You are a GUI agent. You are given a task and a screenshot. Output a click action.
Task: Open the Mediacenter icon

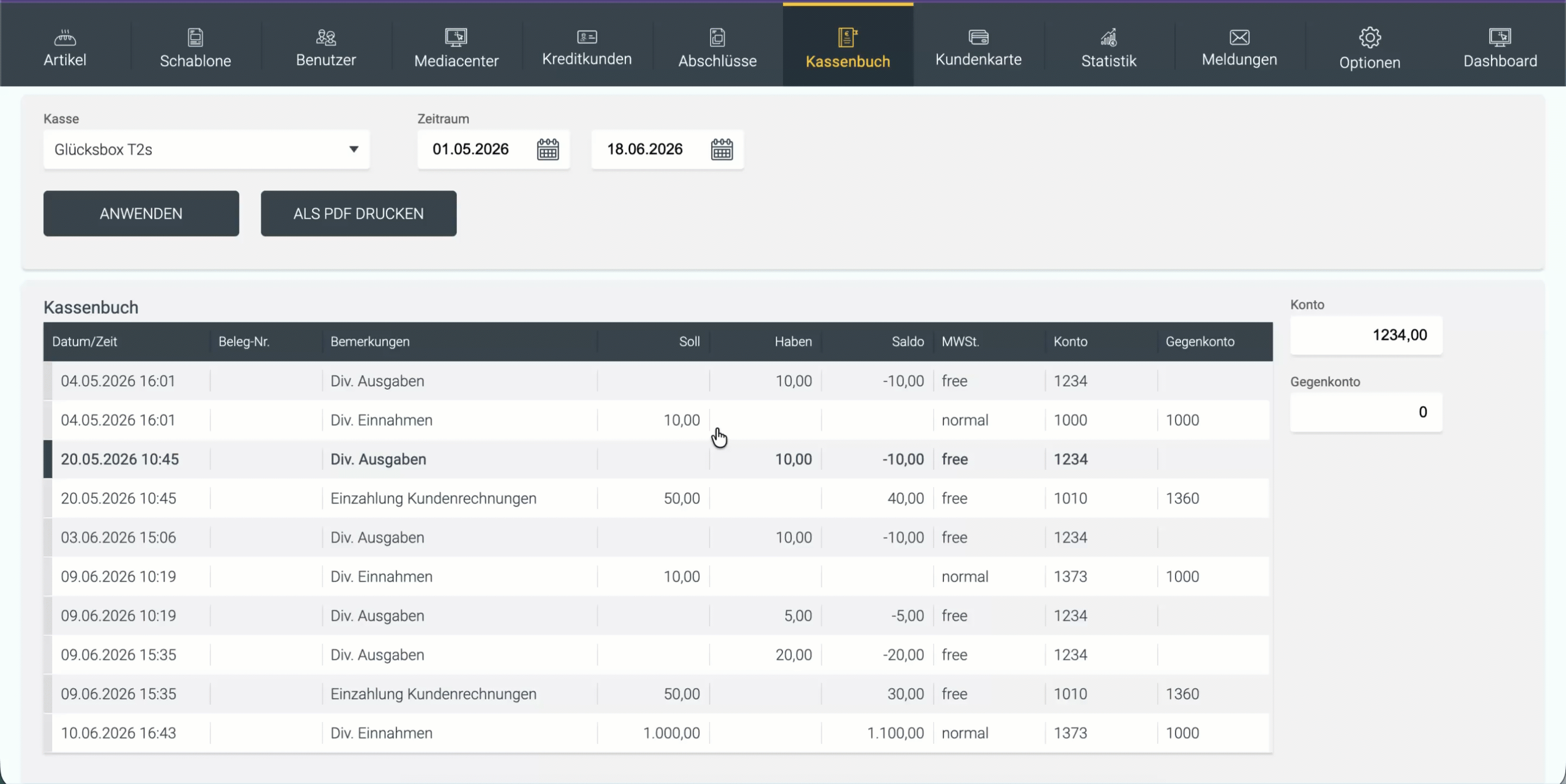point(456,38)
